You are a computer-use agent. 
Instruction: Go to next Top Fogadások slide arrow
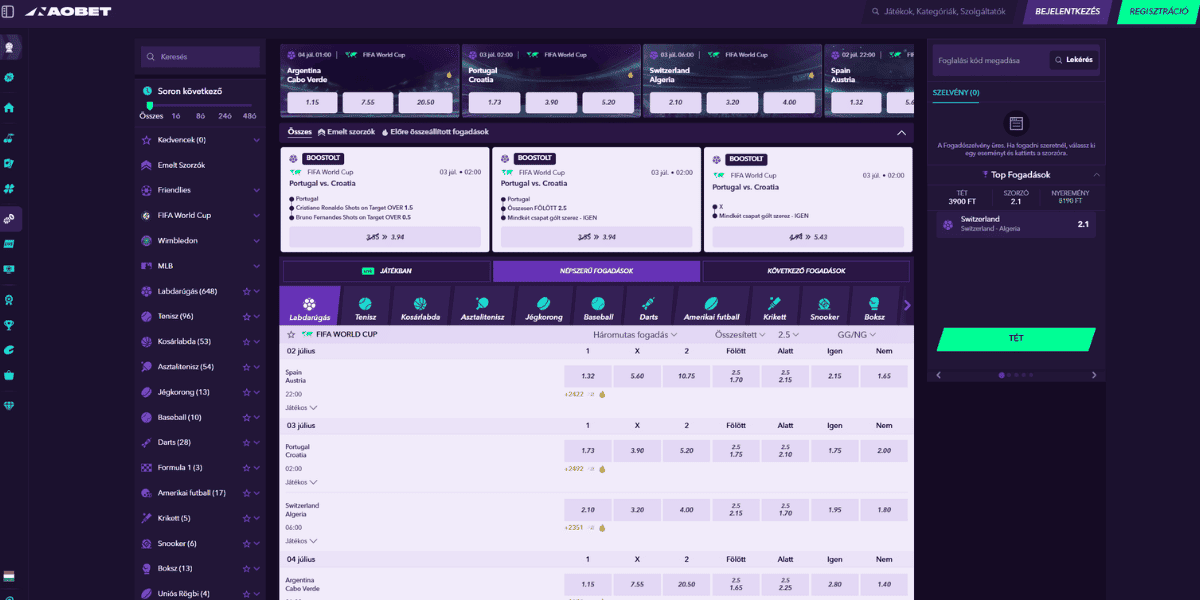tap(1094, 375)
